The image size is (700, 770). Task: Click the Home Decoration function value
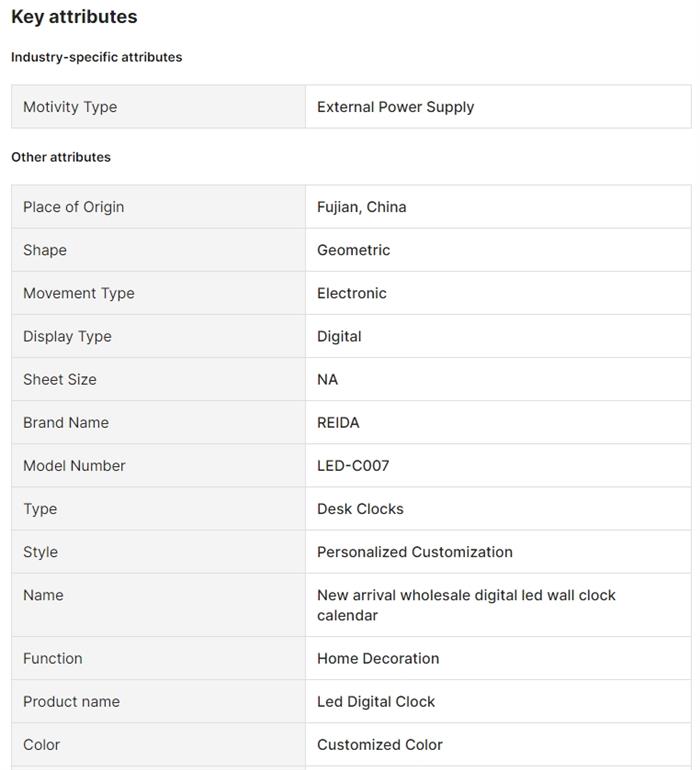pos(378,658)
